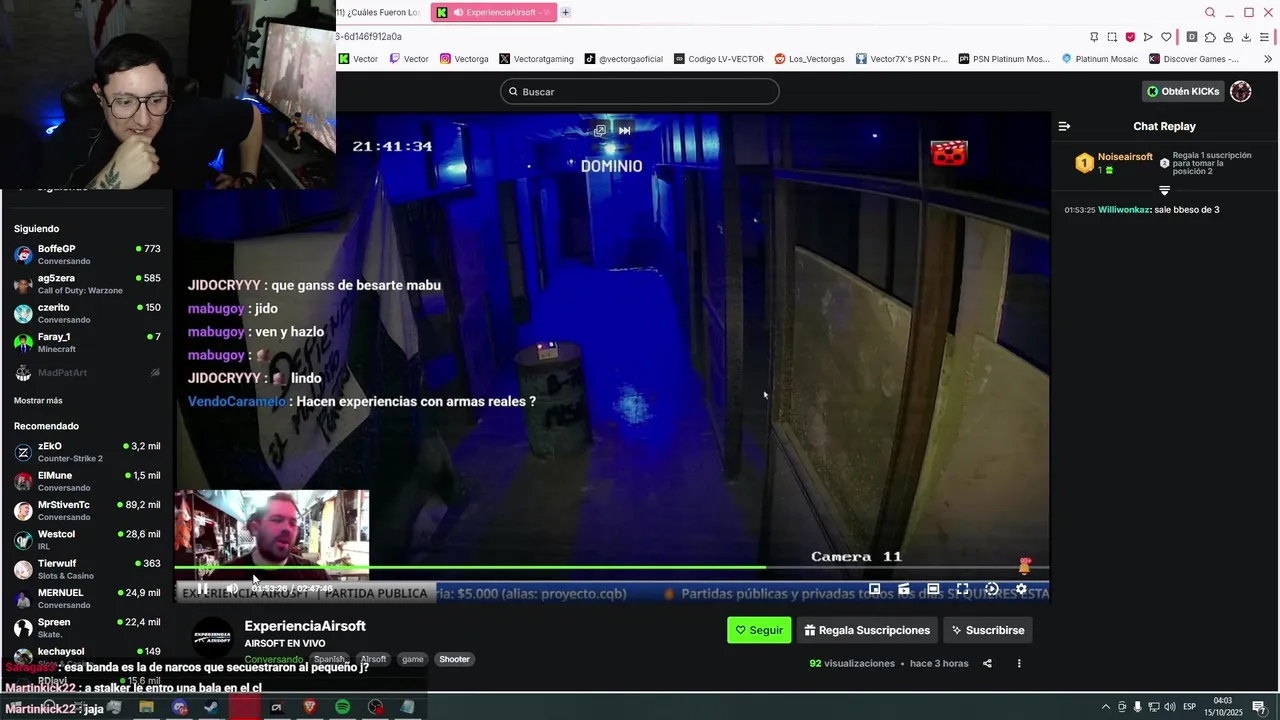Screen dimensions: 1280x720
Task: Select the Spanish tag
Action: click(x=329, y=659)
